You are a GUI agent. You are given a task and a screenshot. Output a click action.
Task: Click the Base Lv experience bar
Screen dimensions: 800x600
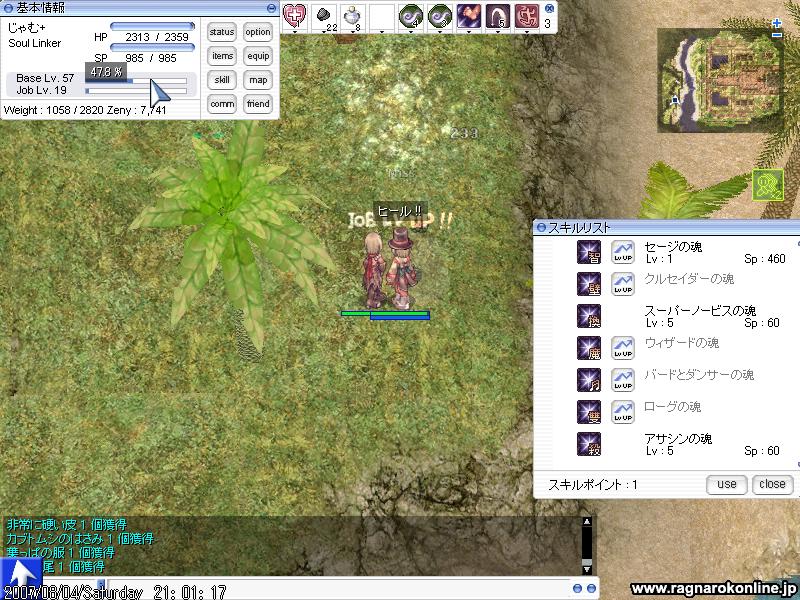pos(137,81)
